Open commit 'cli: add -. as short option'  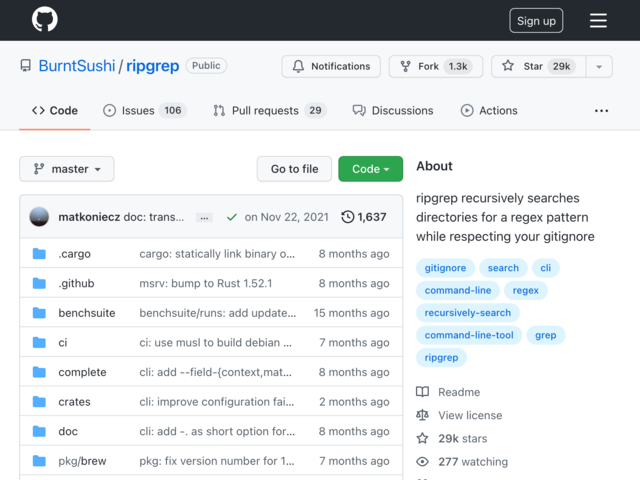coord(217,431)
